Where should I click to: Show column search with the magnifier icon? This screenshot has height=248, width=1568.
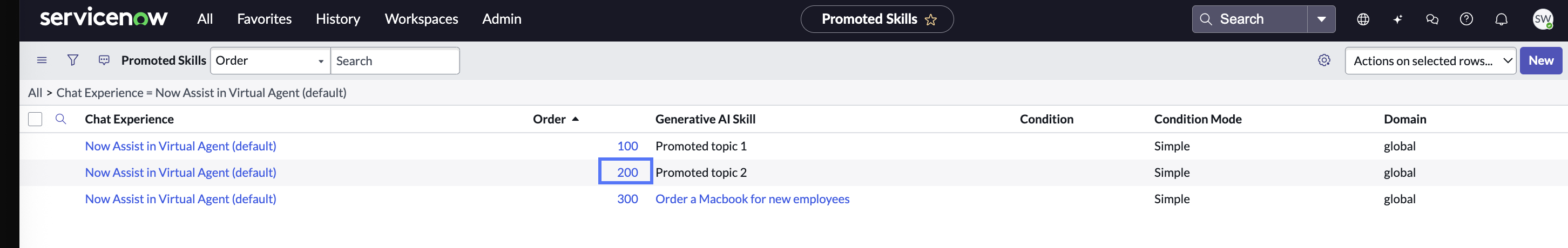click(x=61, y=119)
